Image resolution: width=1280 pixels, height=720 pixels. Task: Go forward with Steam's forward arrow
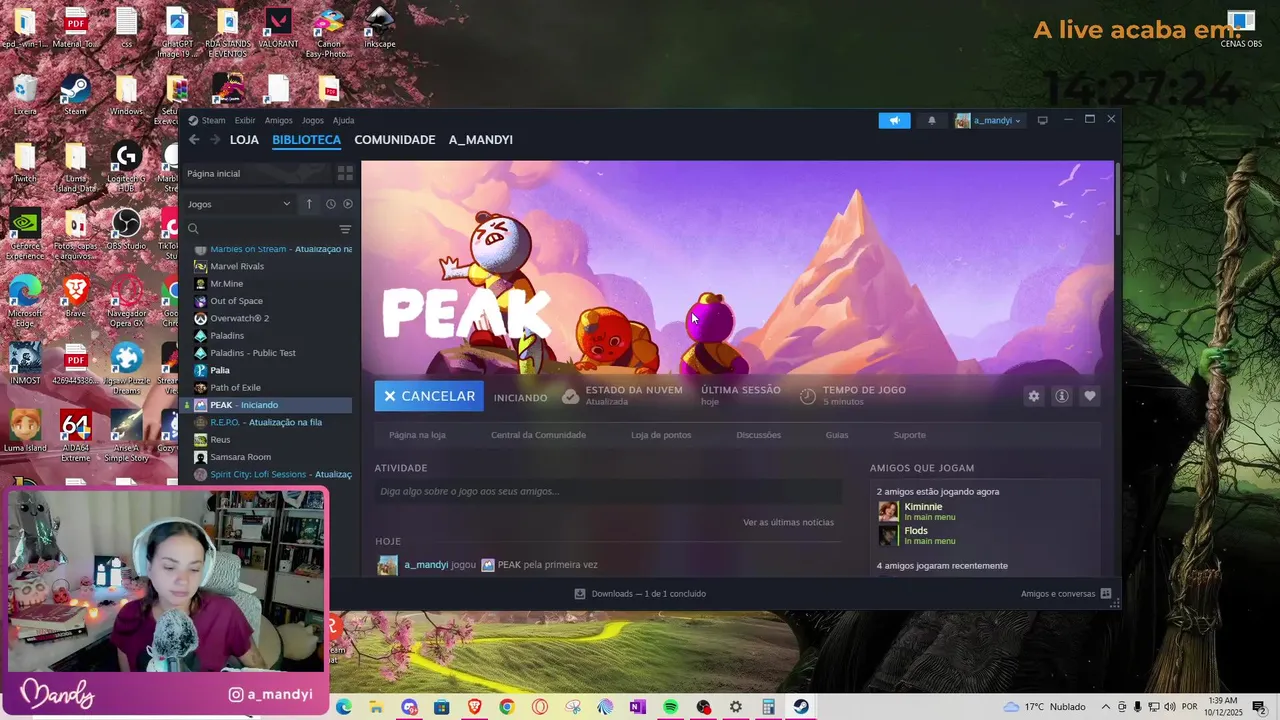coord(214,140)
